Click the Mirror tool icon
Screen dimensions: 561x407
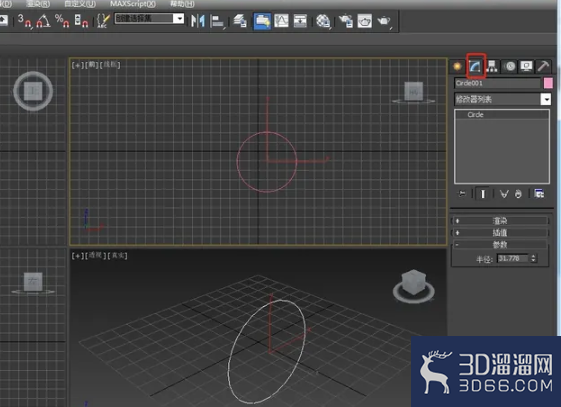click(x=198, y=21)
